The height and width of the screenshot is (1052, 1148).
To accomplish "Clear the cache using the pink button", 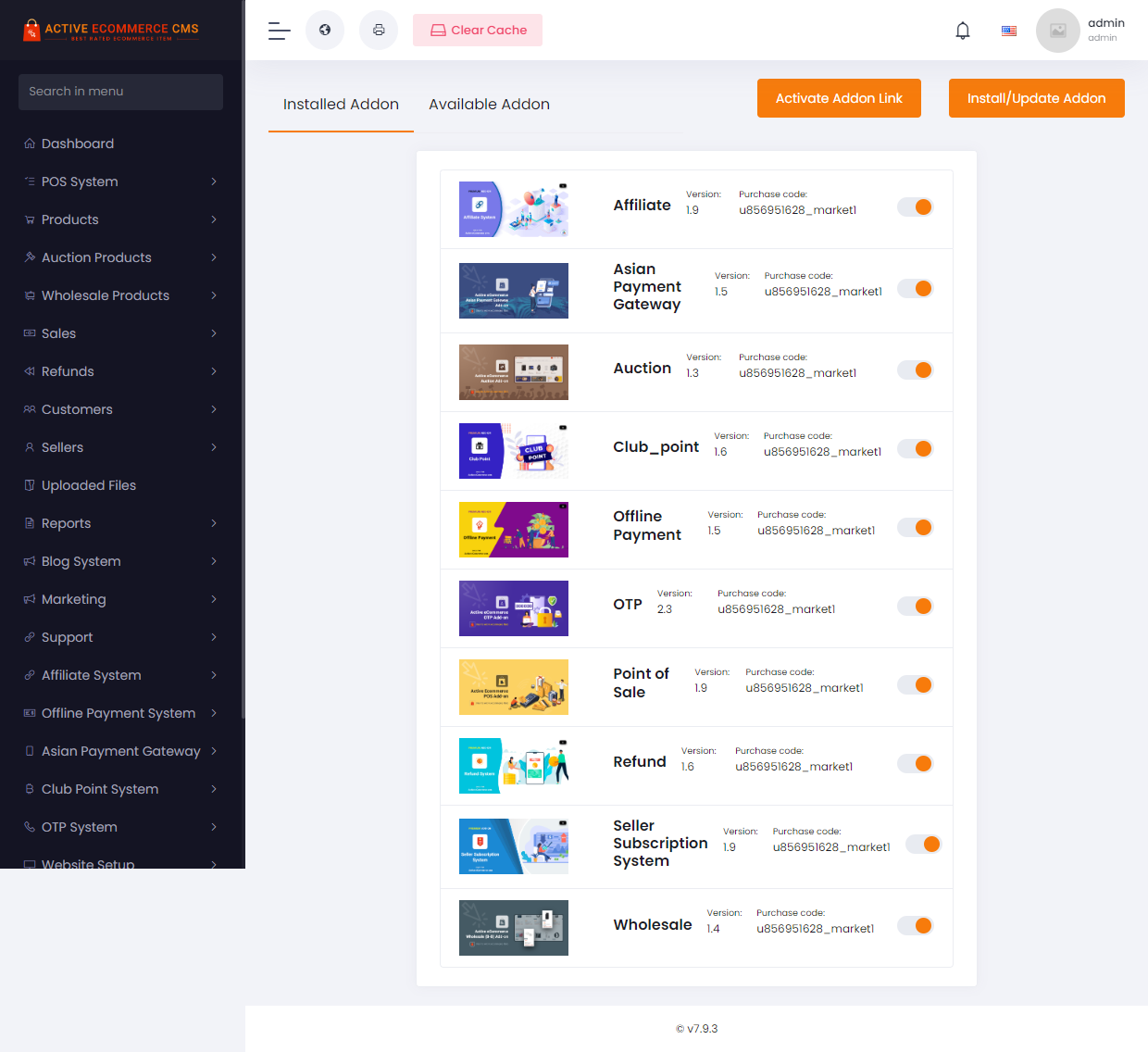I will [478, 30].
